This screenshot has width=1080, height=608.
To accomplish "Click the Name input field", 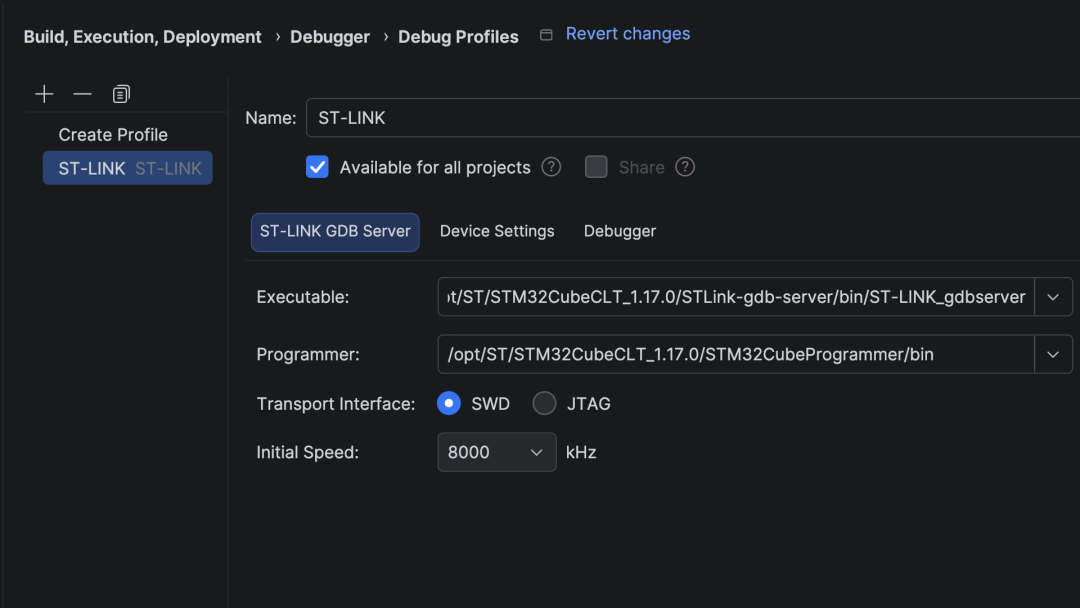I will pos(693,118).
